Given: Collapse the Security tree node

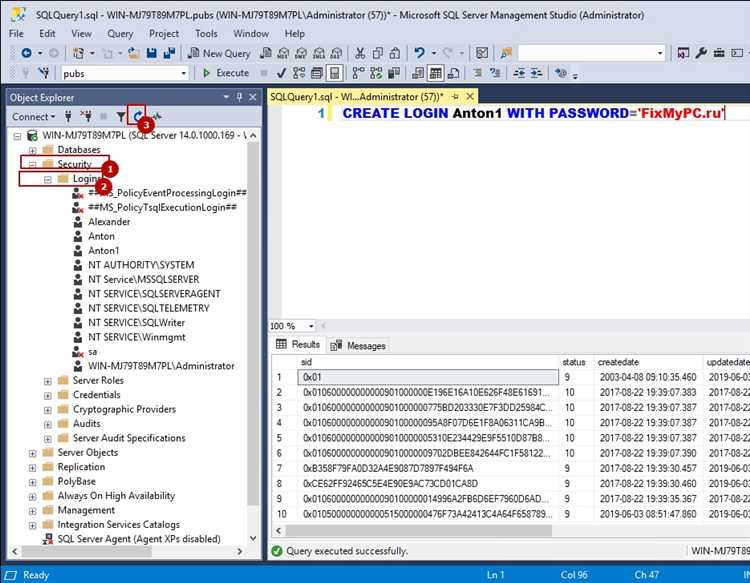Looking at the screenshot, I should pos(33,165).
